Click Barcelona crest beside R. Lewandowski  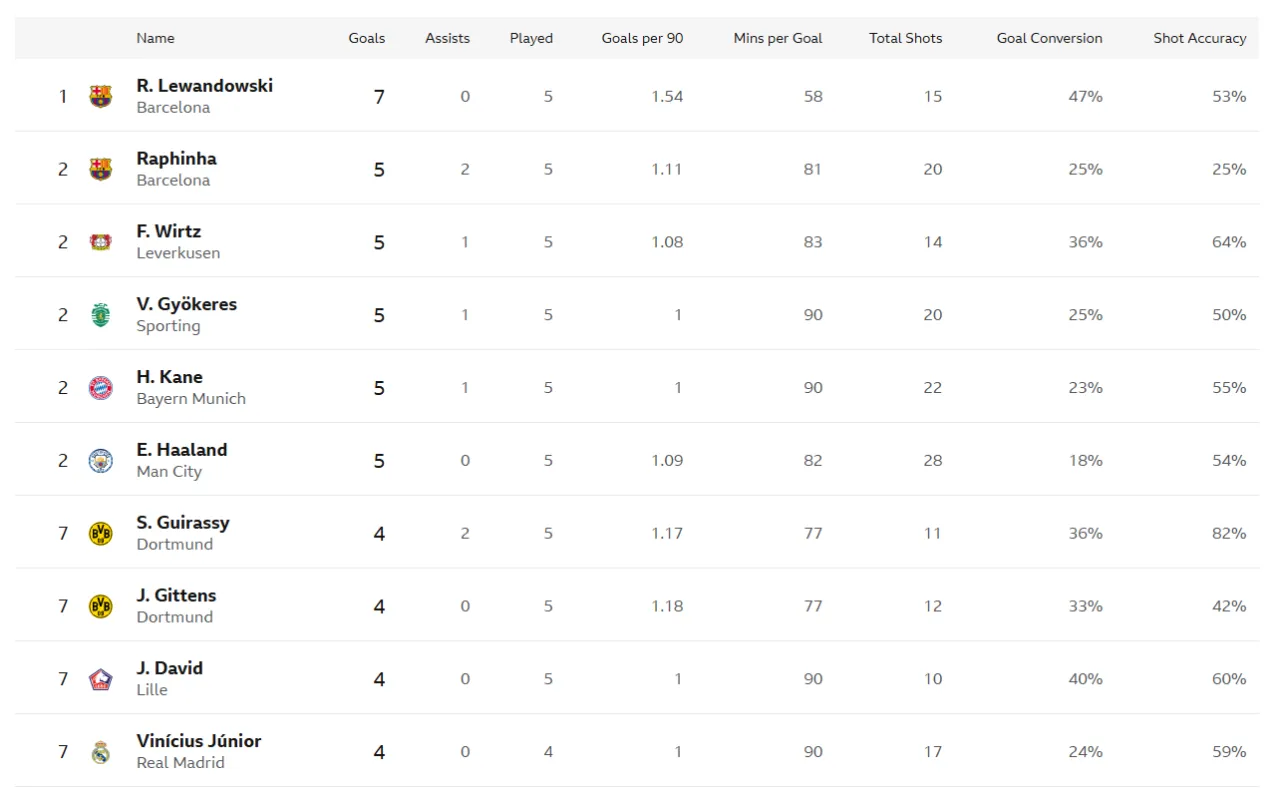[101, 97]
